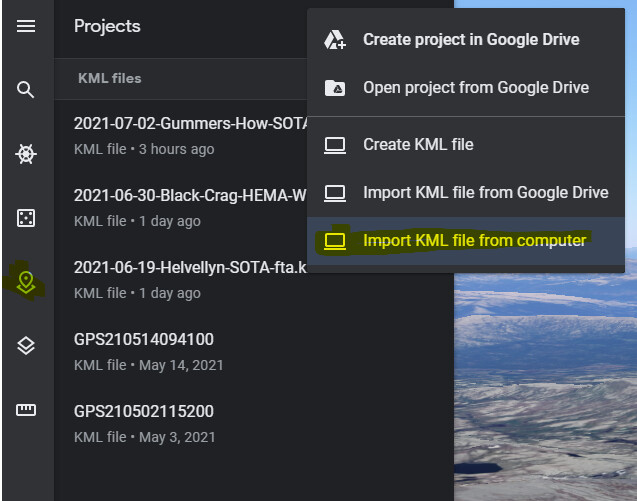Open Projects pin icon in sidebar
The width and height of the screenshot is (637, 501).
(x=26, y=282)
